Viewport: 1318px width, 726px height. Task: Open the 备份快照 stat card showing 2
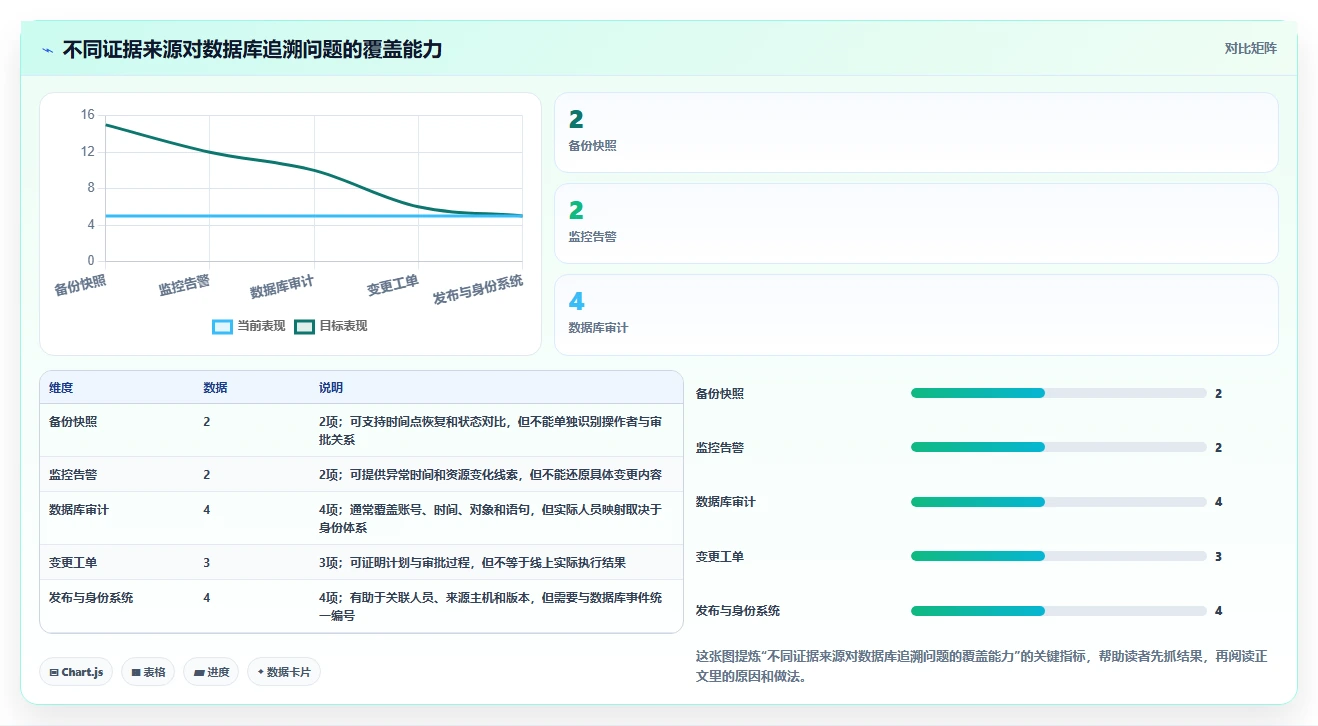click(x=916, y=133)
